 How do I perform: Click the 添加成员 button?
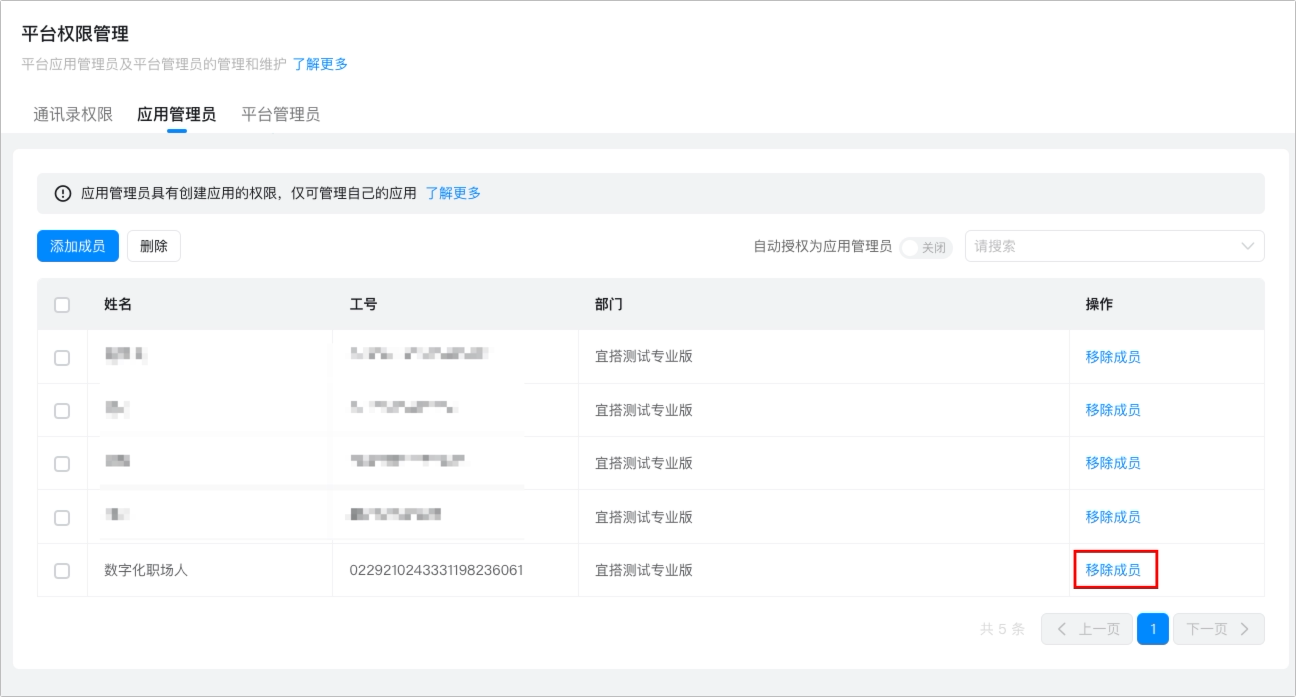pyautogui.click(x=78, y=246)
